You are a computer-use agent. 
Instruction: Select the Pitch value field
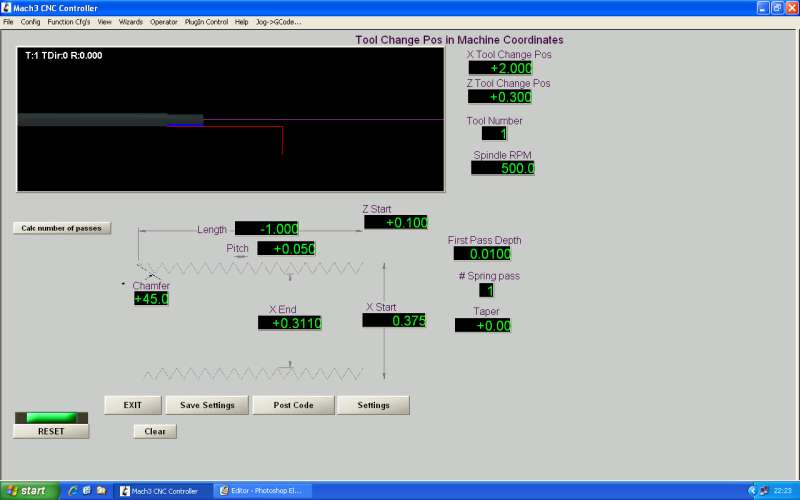click(286, 248)
